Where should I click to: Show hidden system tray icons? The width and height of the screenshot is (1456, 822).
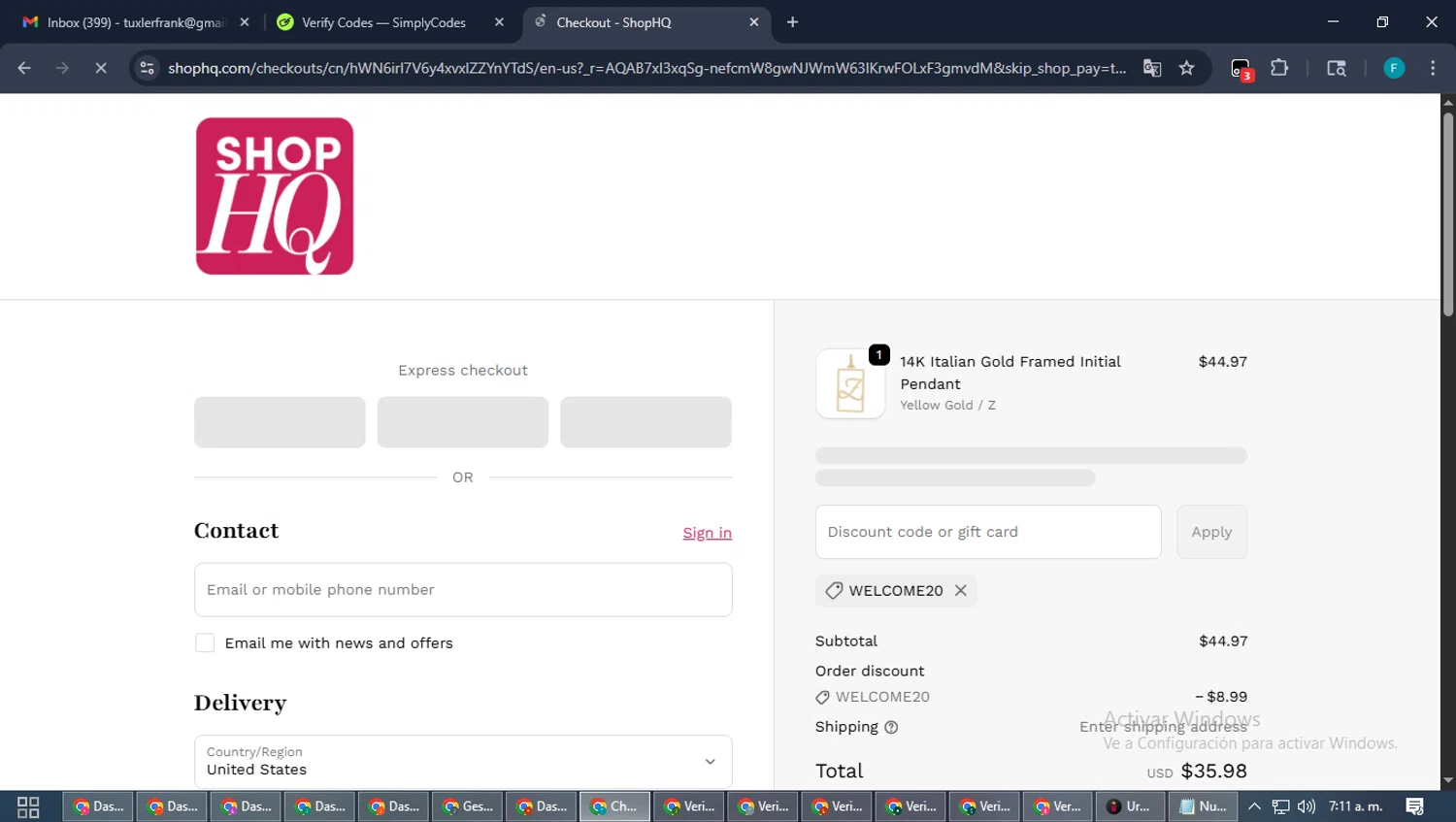point(1254,806)
